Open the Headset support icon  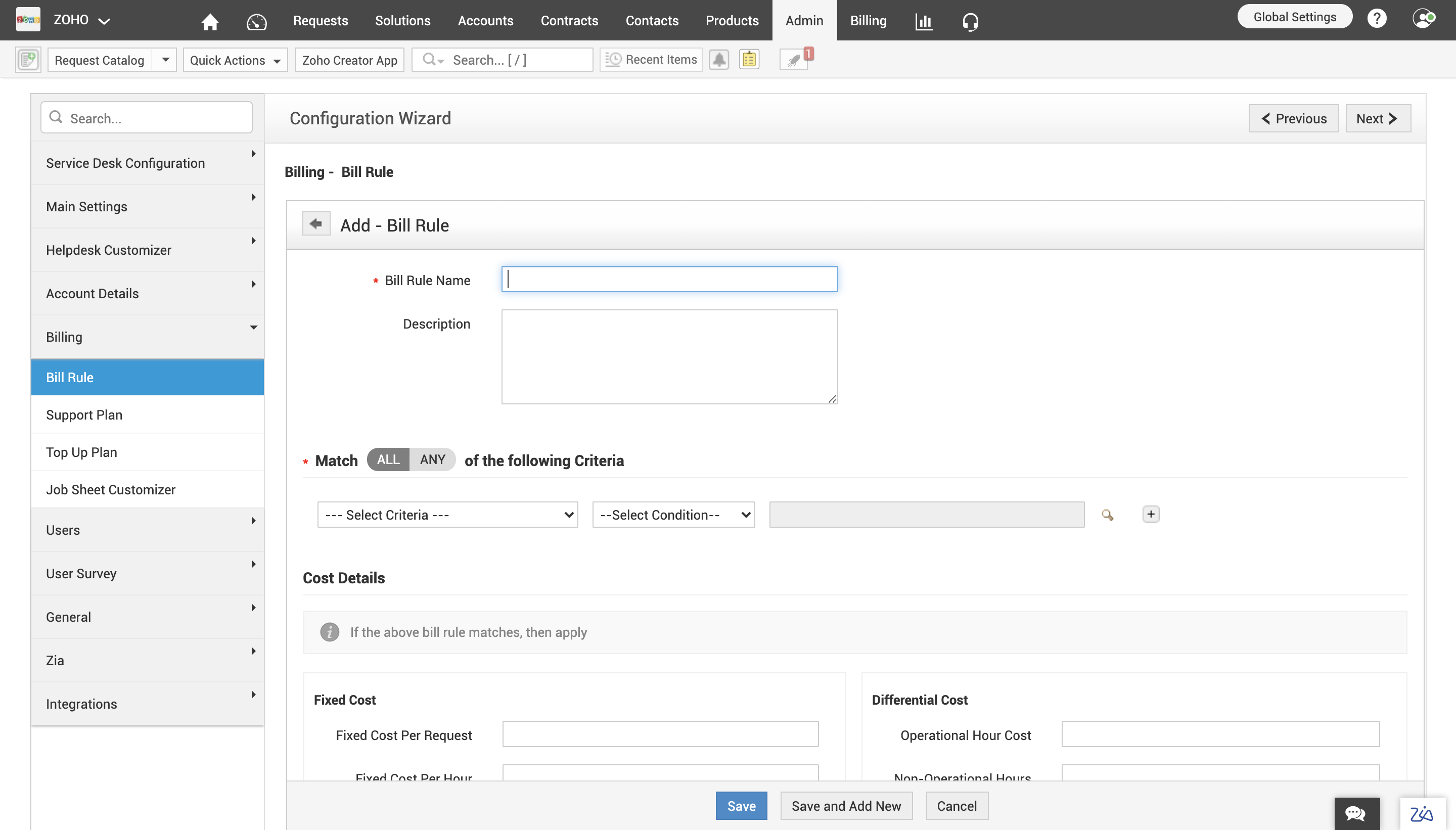click(969, 20)
